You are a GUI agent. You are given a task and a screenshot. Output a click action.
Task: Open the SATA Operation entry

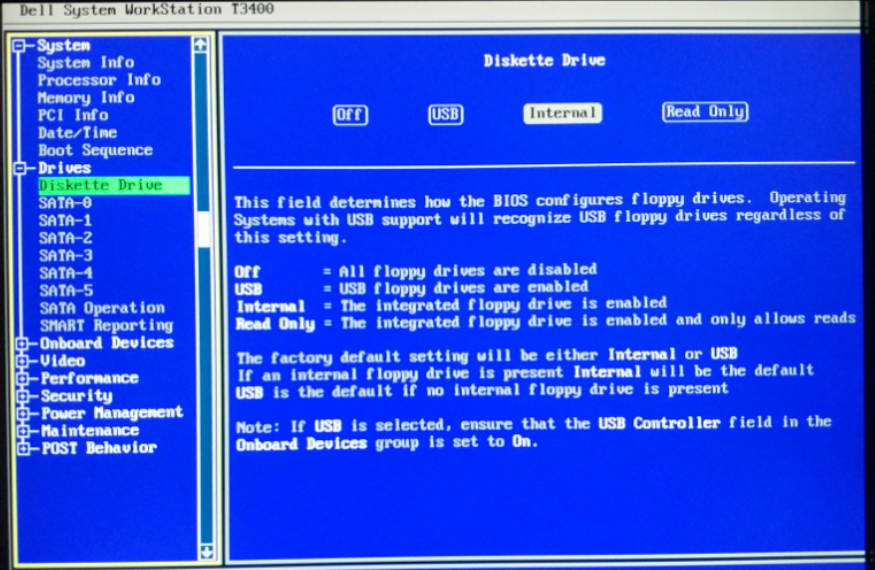(x=102, y=308)
